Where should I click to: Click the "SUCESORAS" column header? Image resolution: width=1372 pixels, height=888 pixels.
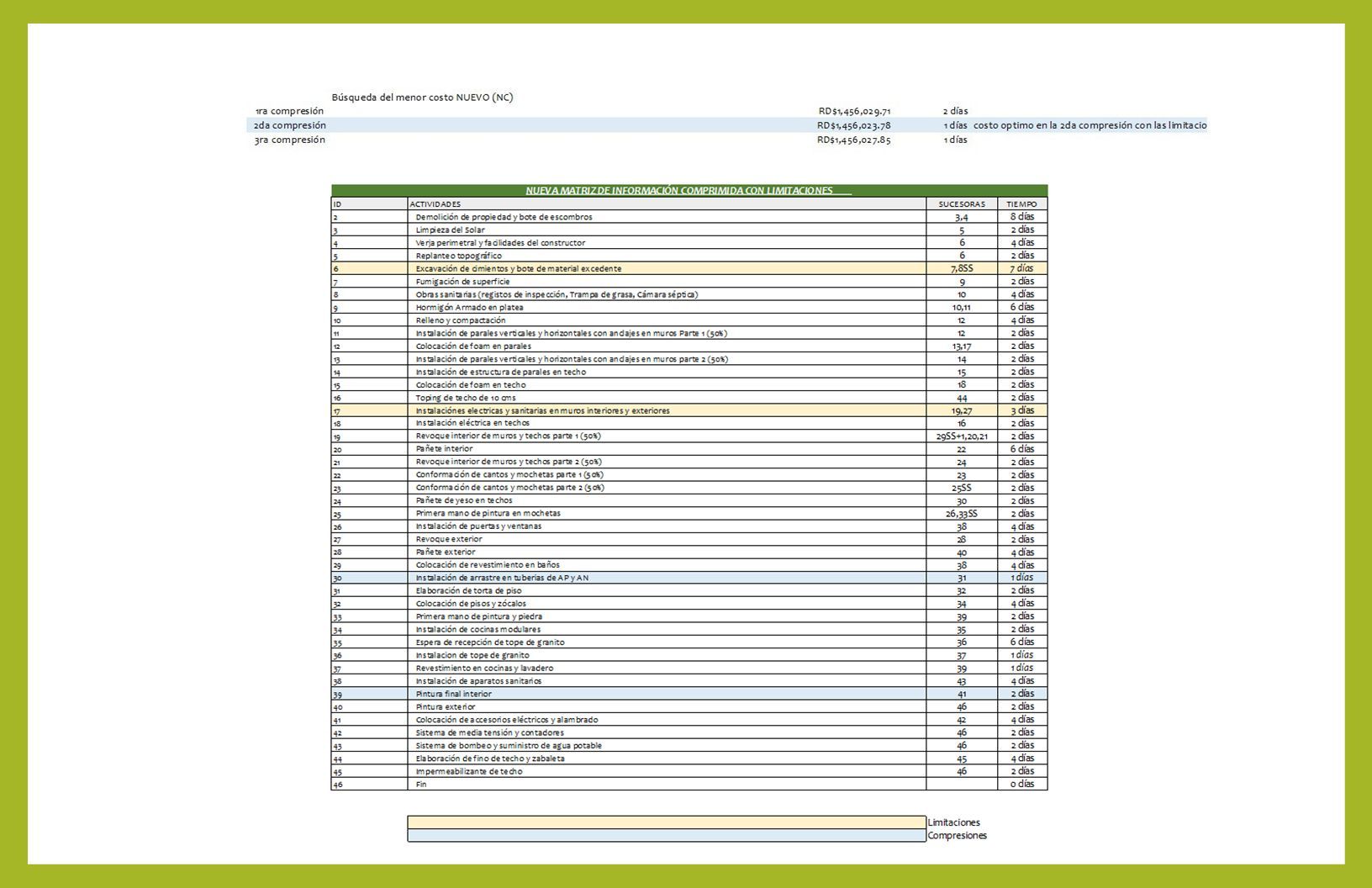(x=962, y=204)
